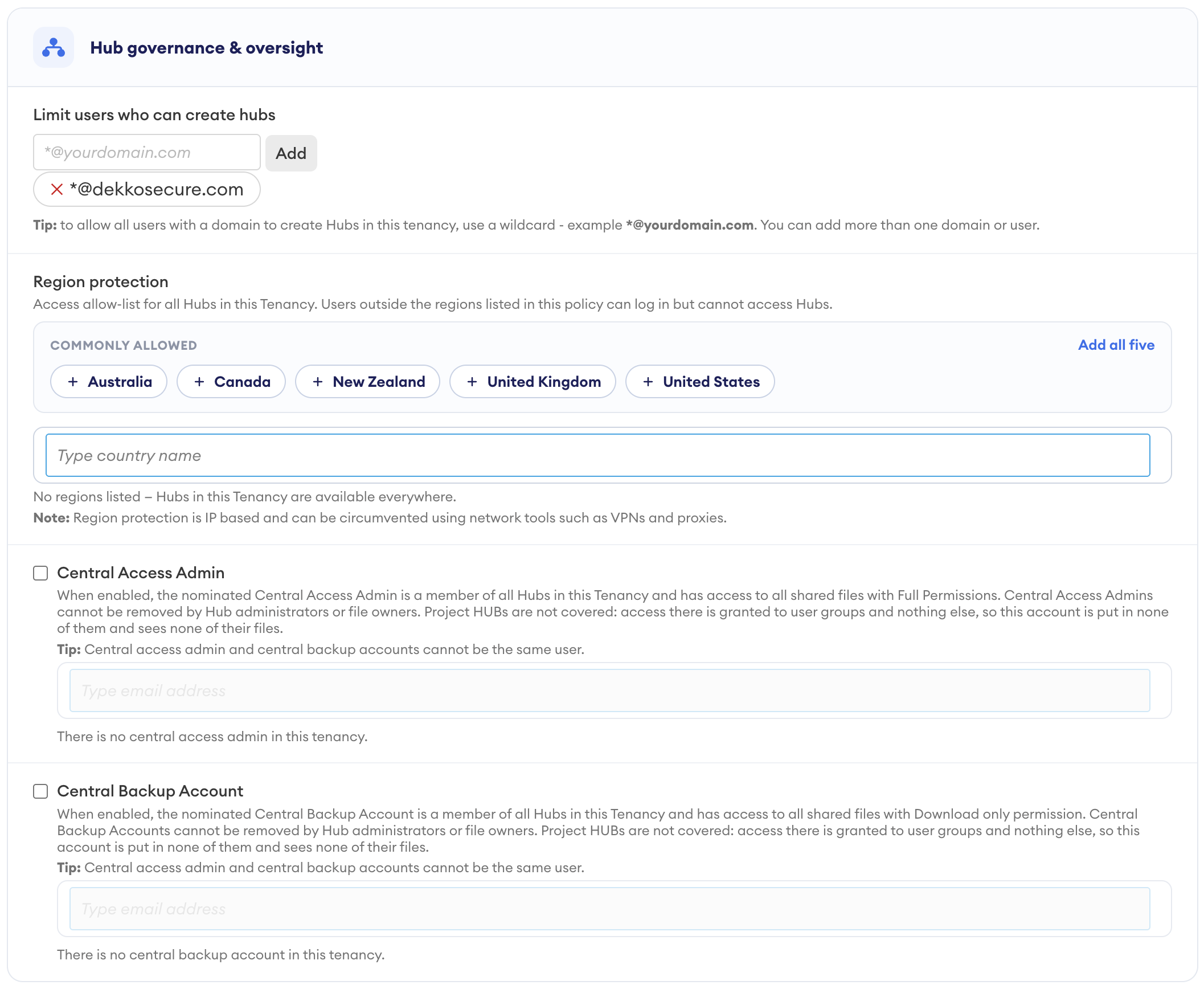Click There is no central backup account text
The height and width of the screenshot is (989, 1204).
221,955
